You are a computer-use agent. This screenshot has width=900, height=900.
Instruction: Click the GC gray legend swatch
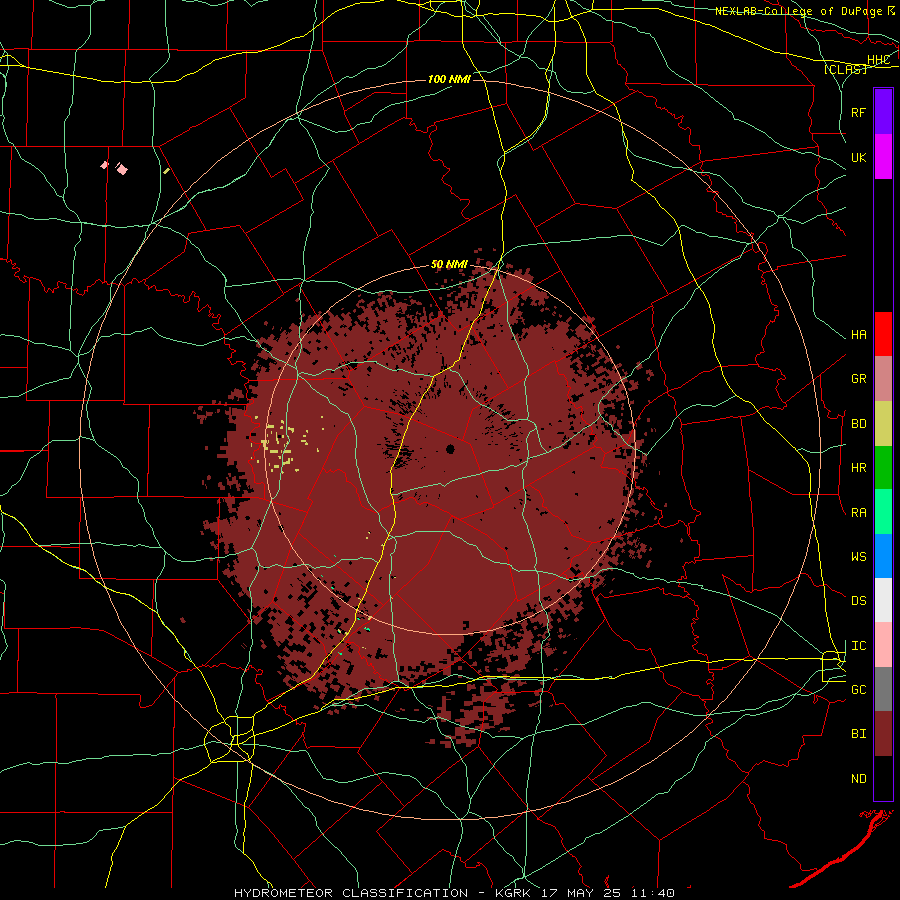(x=883, y=689)
